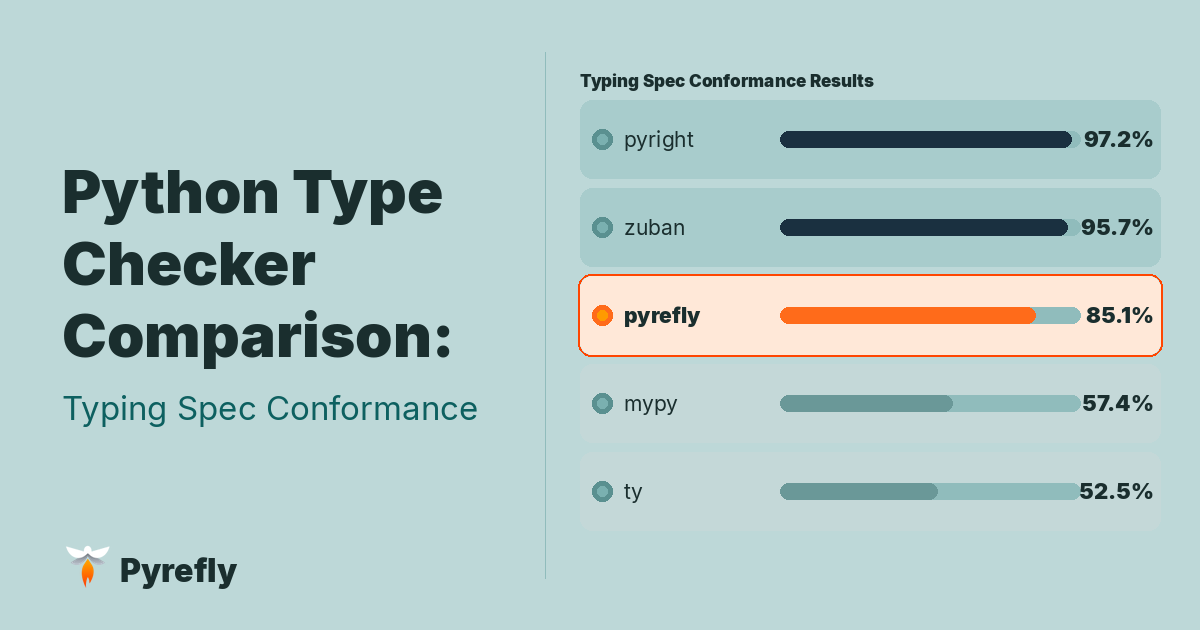This screenshot has height=630, width=1200.
Task: Click the Typing Spec Conformance Results heading
Action: point(726,81)
